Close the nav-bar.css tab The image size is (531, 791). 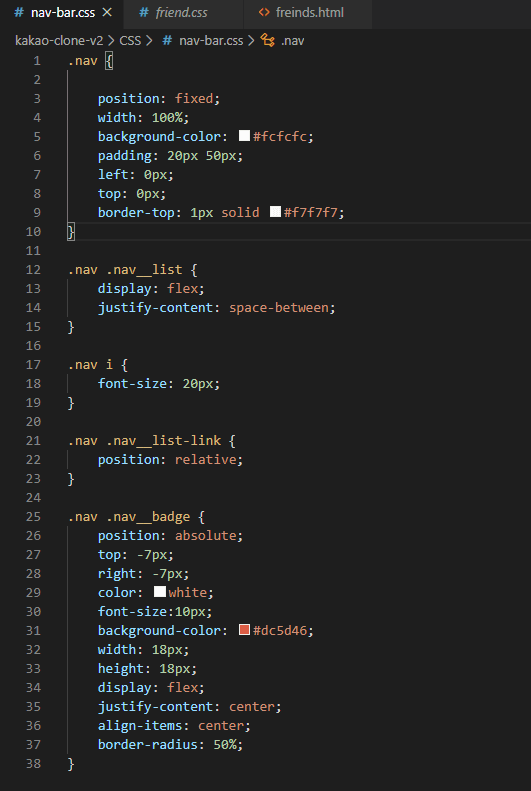(107, 13)
